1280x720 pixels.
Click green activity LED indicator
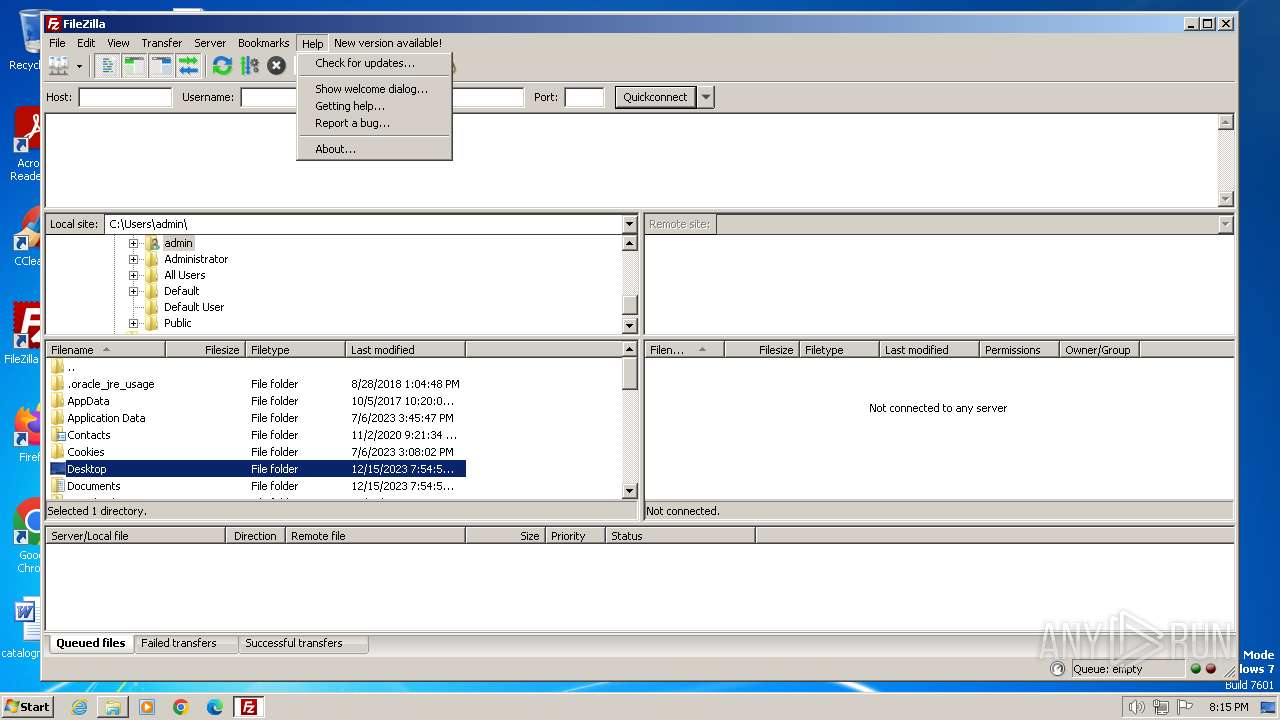coord(1195,669)
